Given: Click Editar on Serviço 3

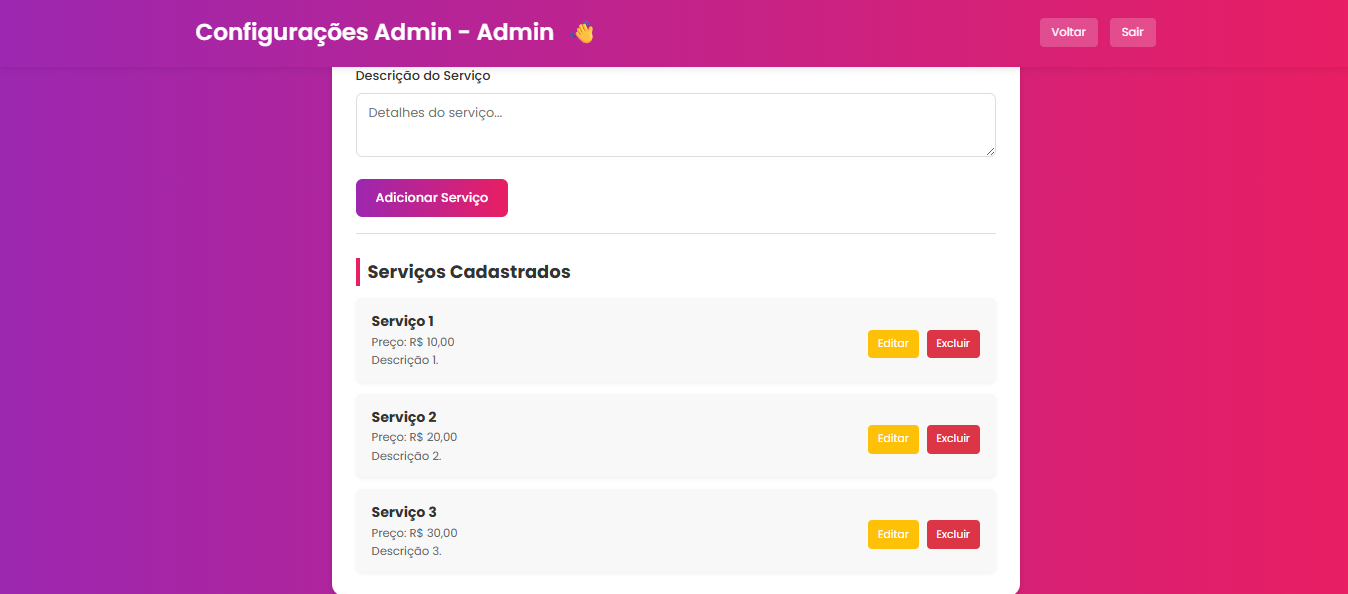Looking at the screenshot, I should pos(892,534).
